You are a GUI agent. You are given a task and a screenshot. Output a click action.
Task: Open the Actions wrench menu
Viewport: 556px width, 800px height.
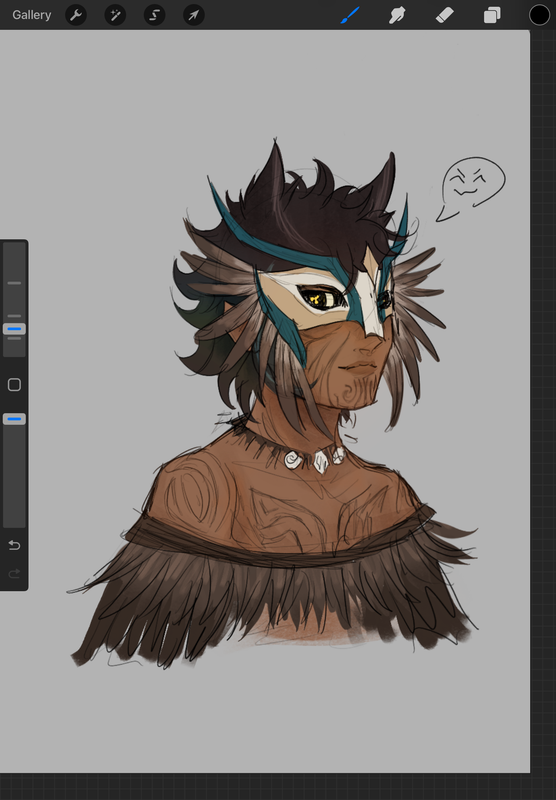pyautogui.click(x=76, y=15)
